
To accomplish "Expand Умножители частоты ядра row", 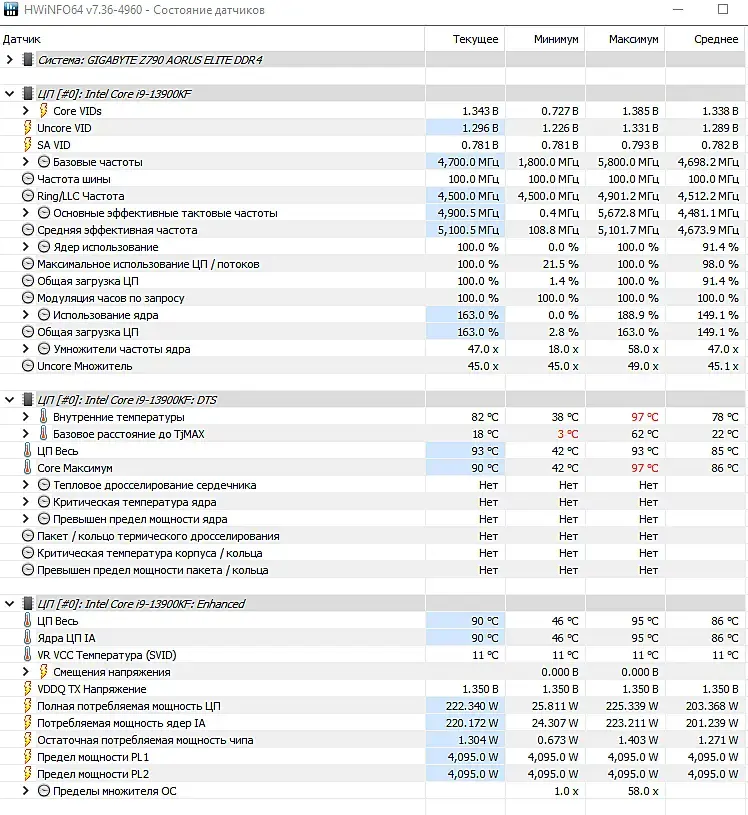I will click(x=25, y=349).
